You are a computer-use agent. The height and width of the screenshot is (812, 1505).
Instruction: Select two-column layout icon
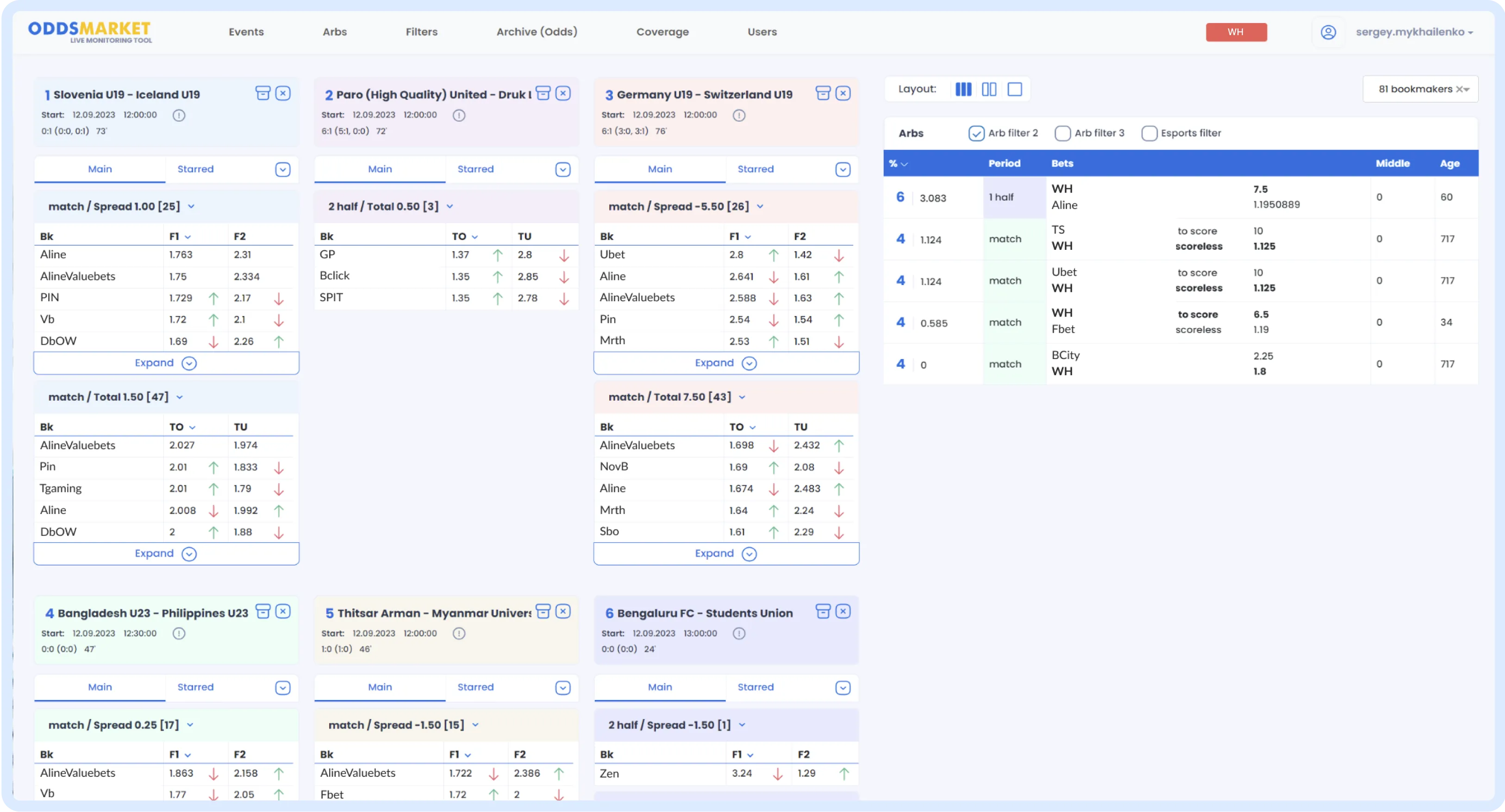[988, 89]
